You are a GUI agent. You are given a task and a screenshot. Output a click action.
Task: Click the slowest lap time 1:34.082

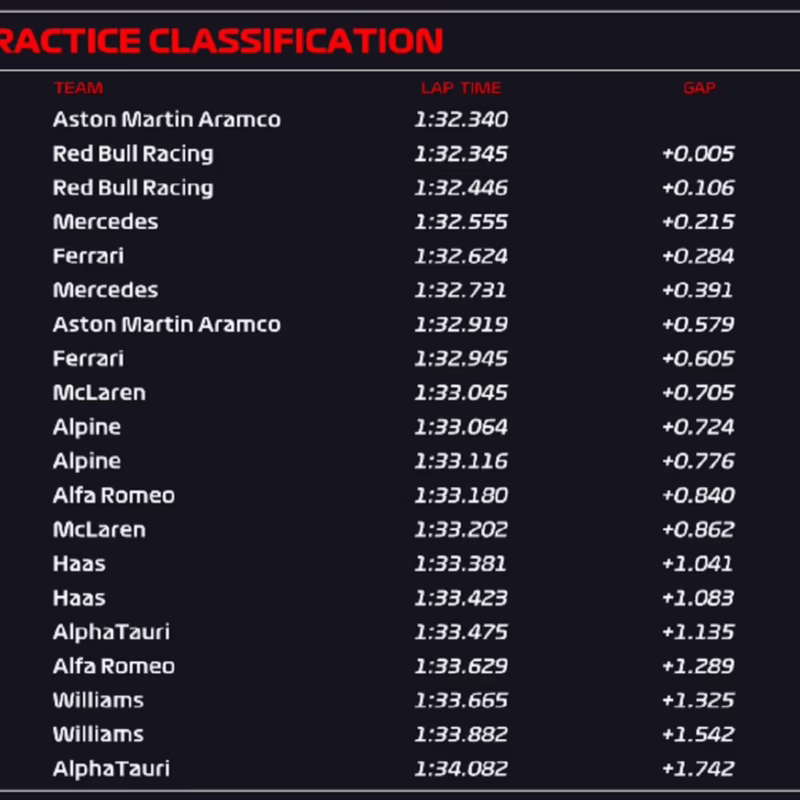pyautogui.click(x=461, y=769)
